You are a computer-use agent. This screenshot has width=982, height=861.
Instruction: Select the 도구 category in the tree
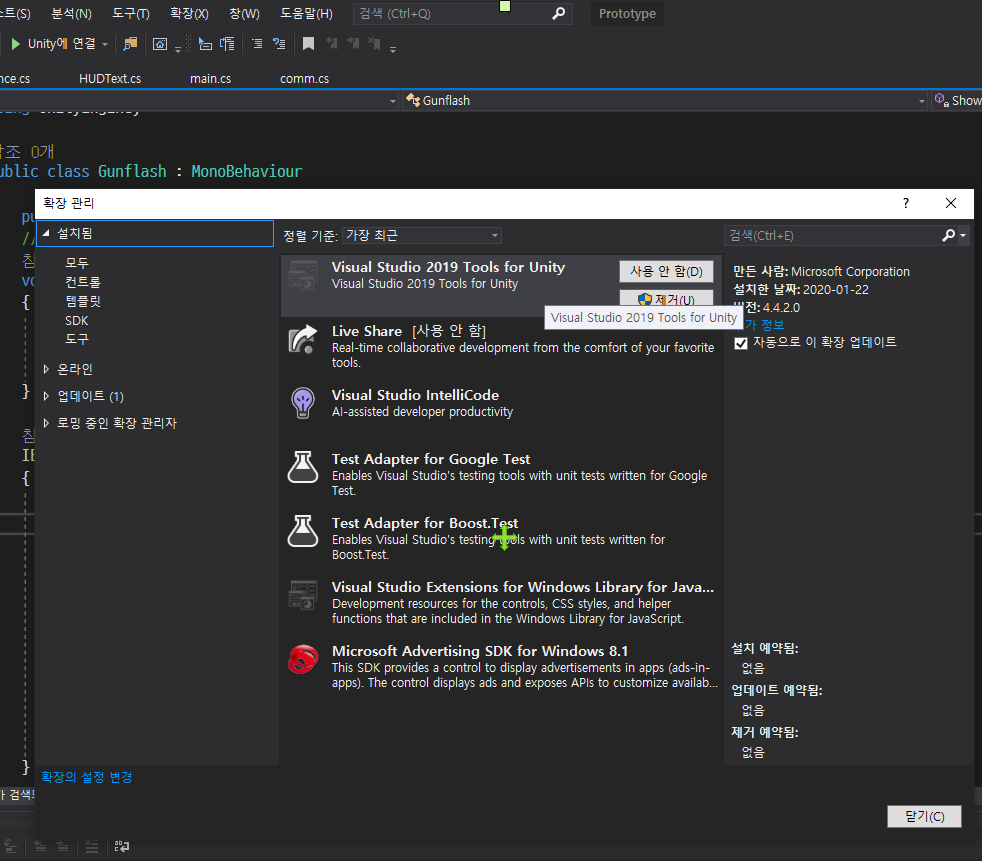point(77,339)
